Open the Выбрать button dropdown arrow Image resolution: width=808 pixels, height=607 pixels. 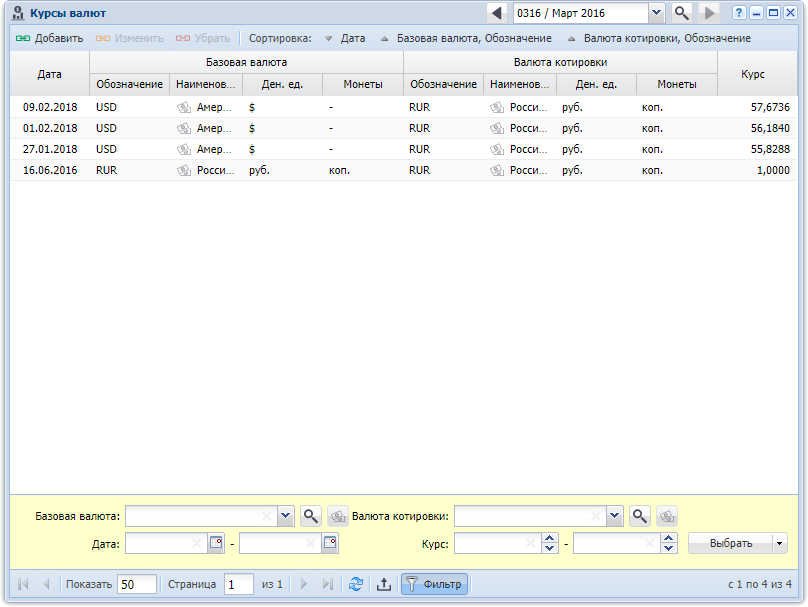coord(779,543)
